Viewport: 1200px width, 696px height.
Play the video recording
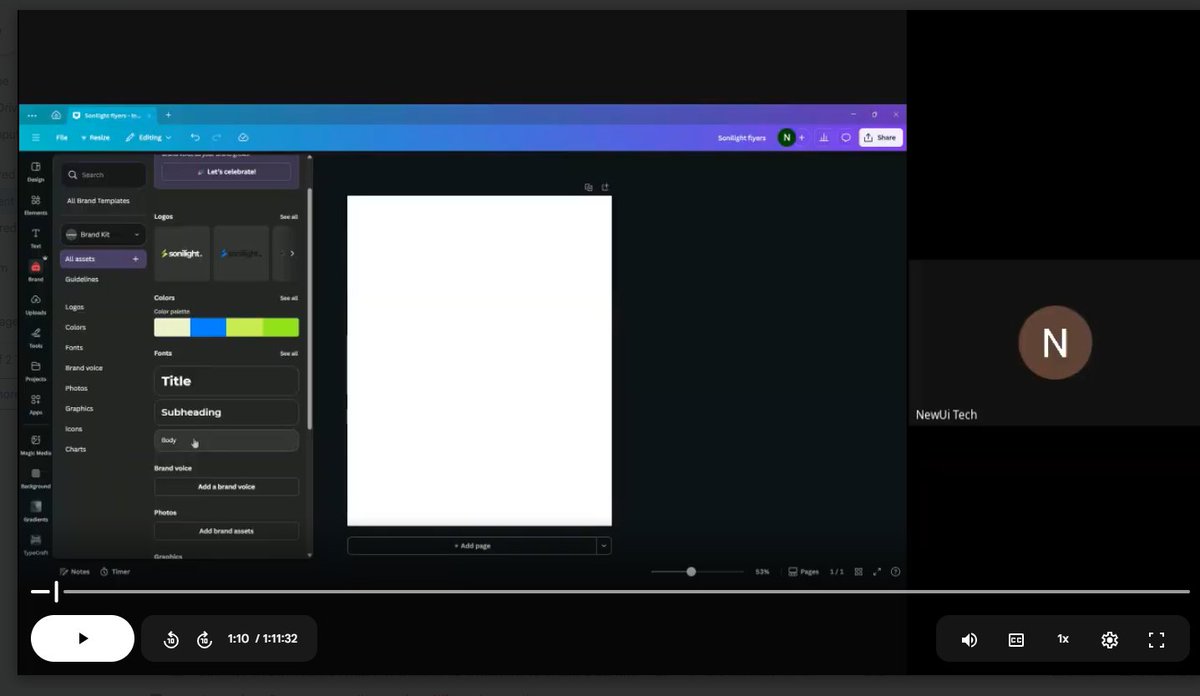(83, 638)
